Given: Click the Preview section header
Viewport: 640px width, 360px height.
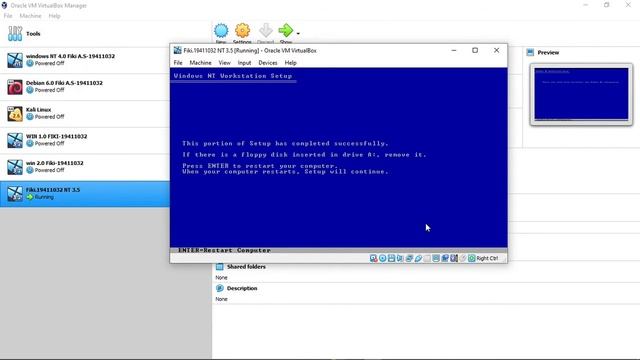Looking at the screenshot, I should pos(548,53).
